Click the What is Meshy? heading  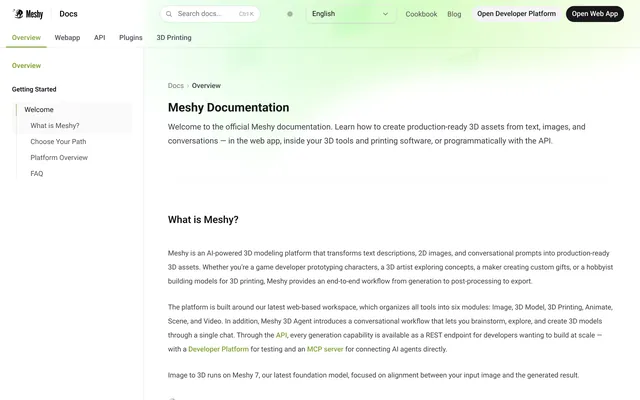click(x=203, y=220)
